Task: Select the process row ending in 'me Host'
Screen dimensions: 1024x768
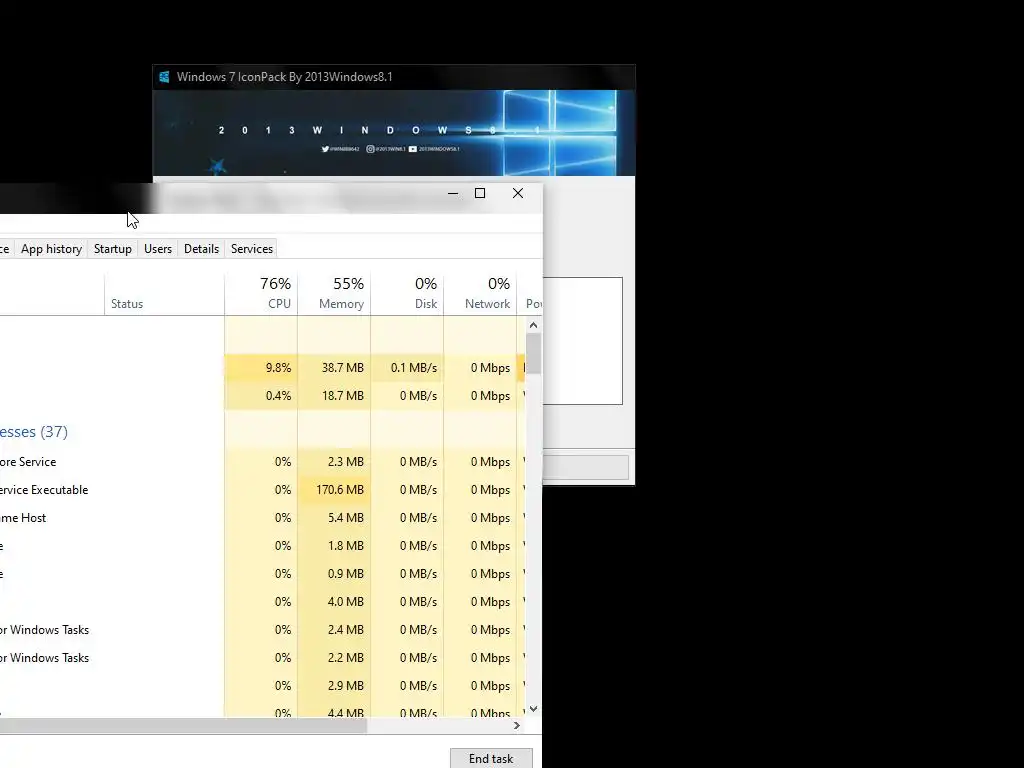Action: 261,518
